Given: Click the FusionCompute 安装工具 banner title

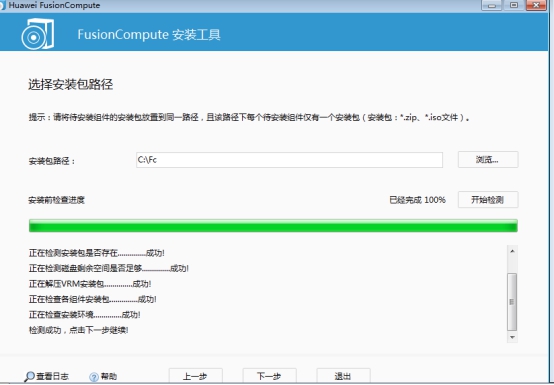Looking at the screenshot, I should click(149, 35).
